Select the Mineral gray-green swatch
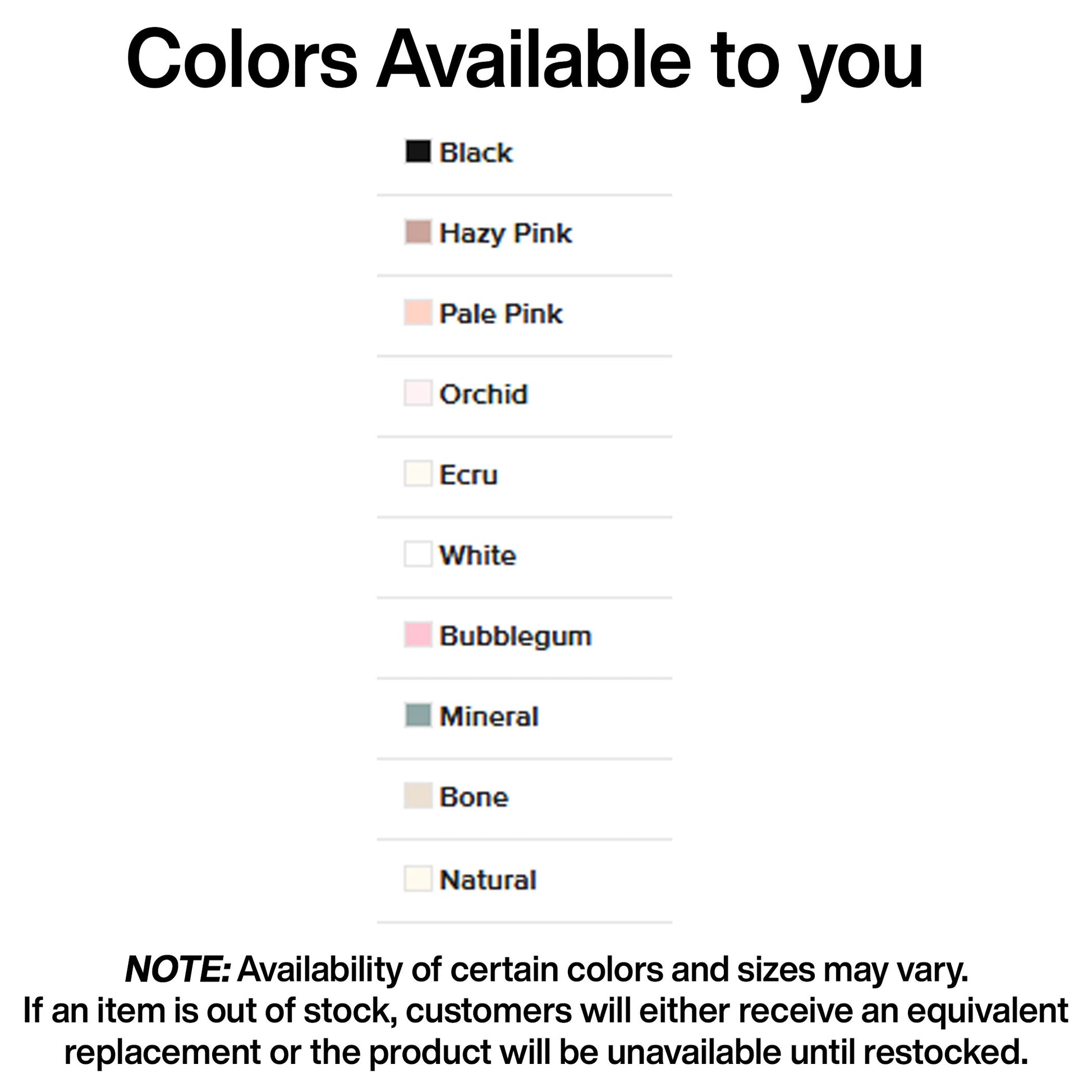 click(x=417, y=715)
